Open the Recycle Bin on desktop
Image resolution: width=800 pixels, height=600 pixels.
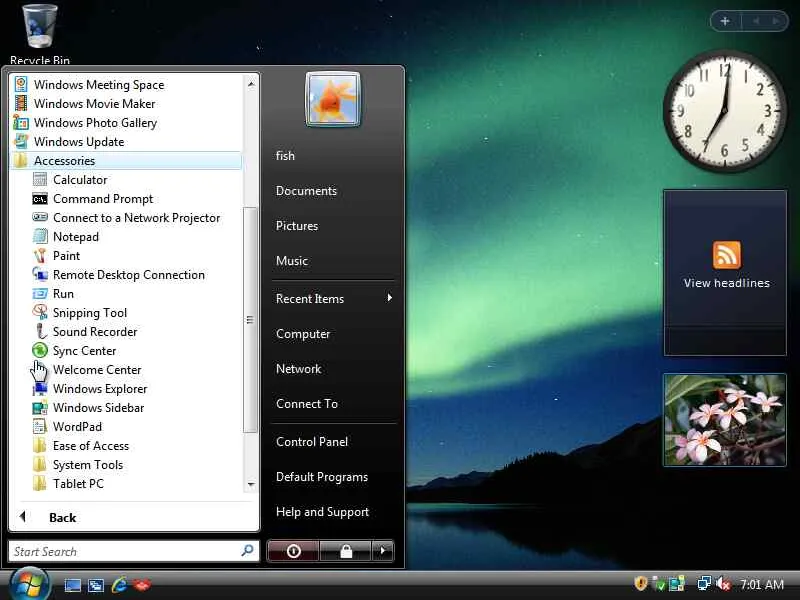[40, 34]
